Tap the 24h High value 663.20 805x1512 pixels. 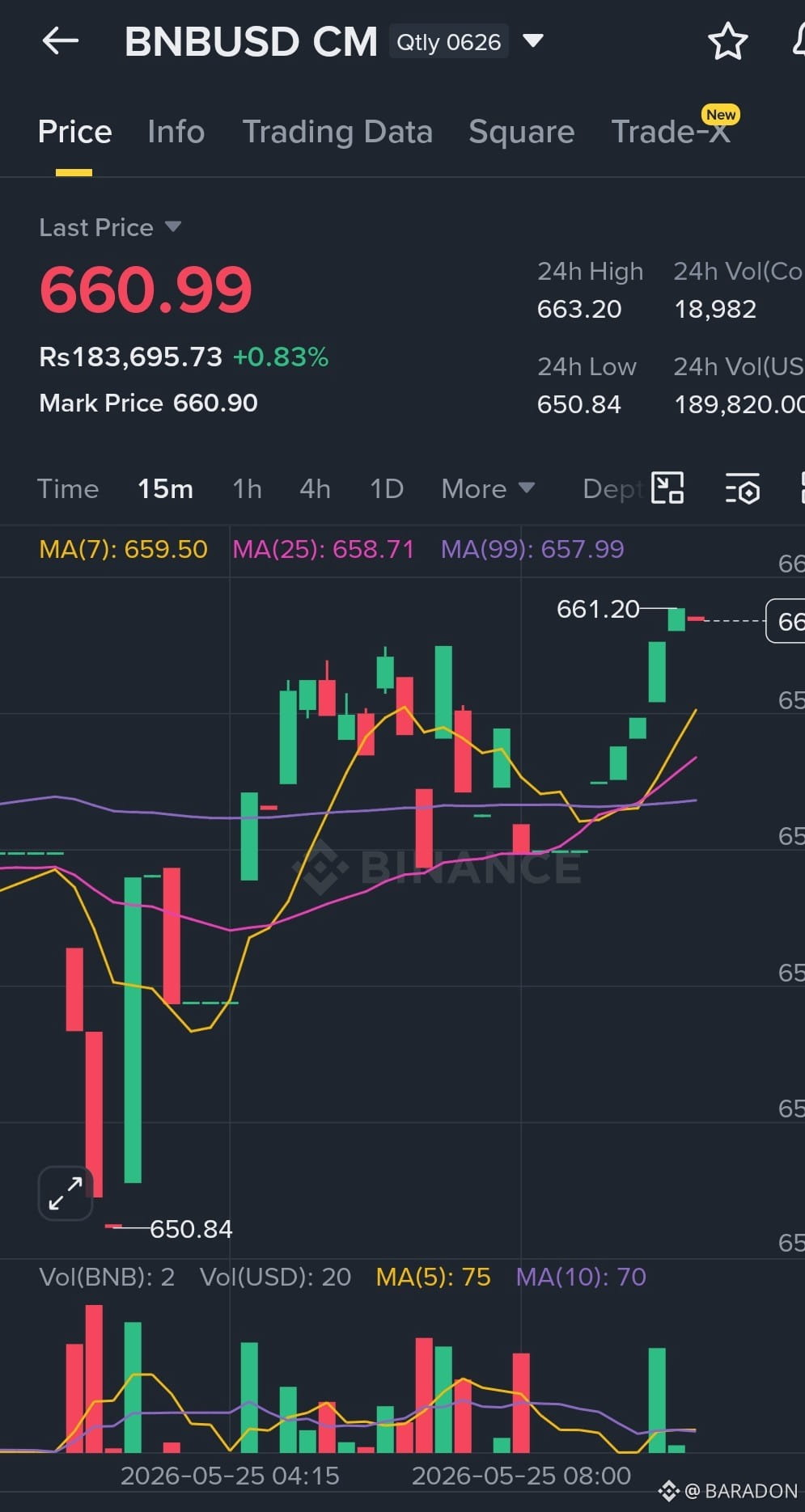pyautogui.click(x=579, y=309)
